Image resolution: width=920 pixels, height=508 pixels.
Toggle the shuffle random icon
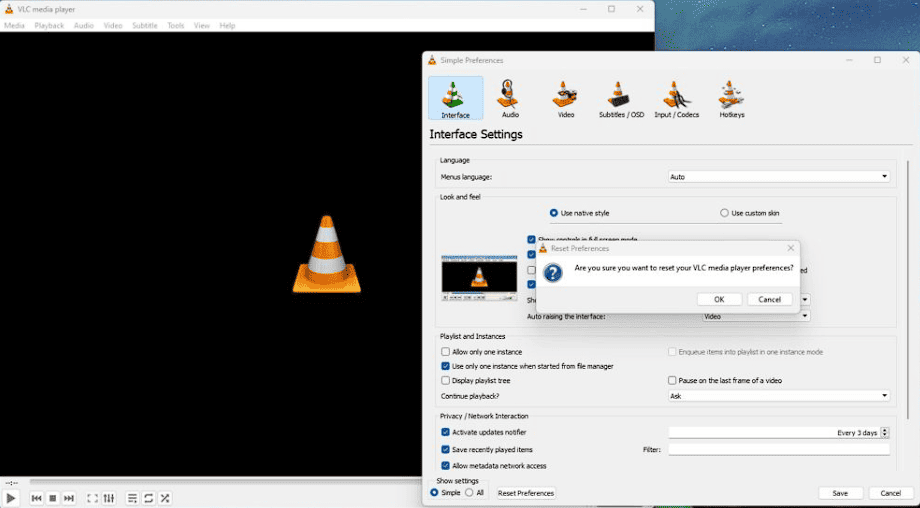pos(165,498)
